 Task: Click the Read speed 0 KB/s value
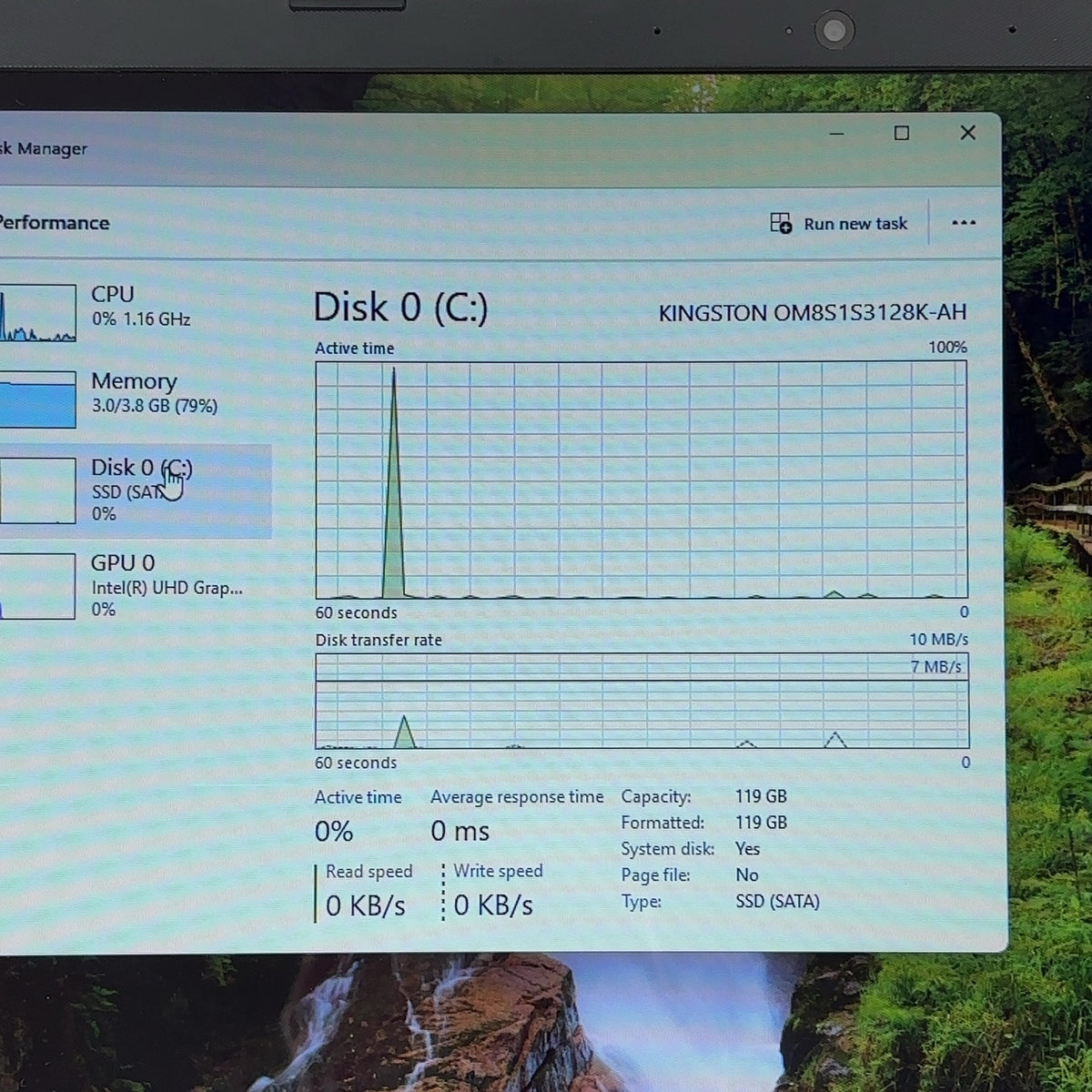coord(366,906)
